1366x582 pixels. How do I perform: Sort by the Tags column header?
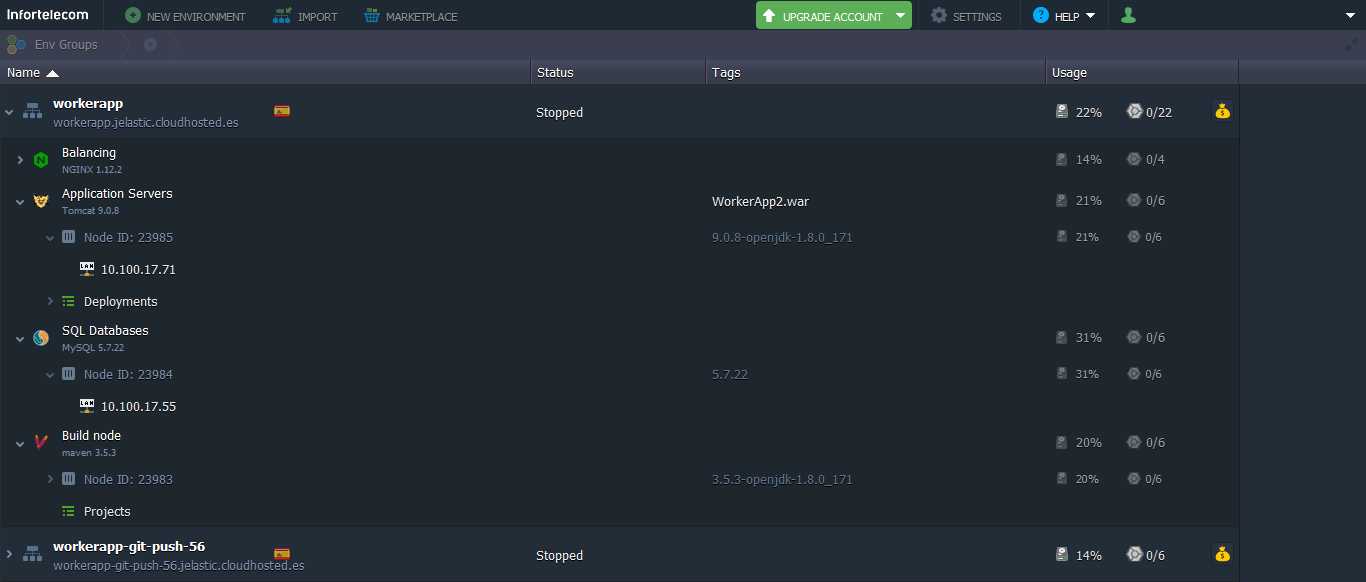tap(876, 72)
